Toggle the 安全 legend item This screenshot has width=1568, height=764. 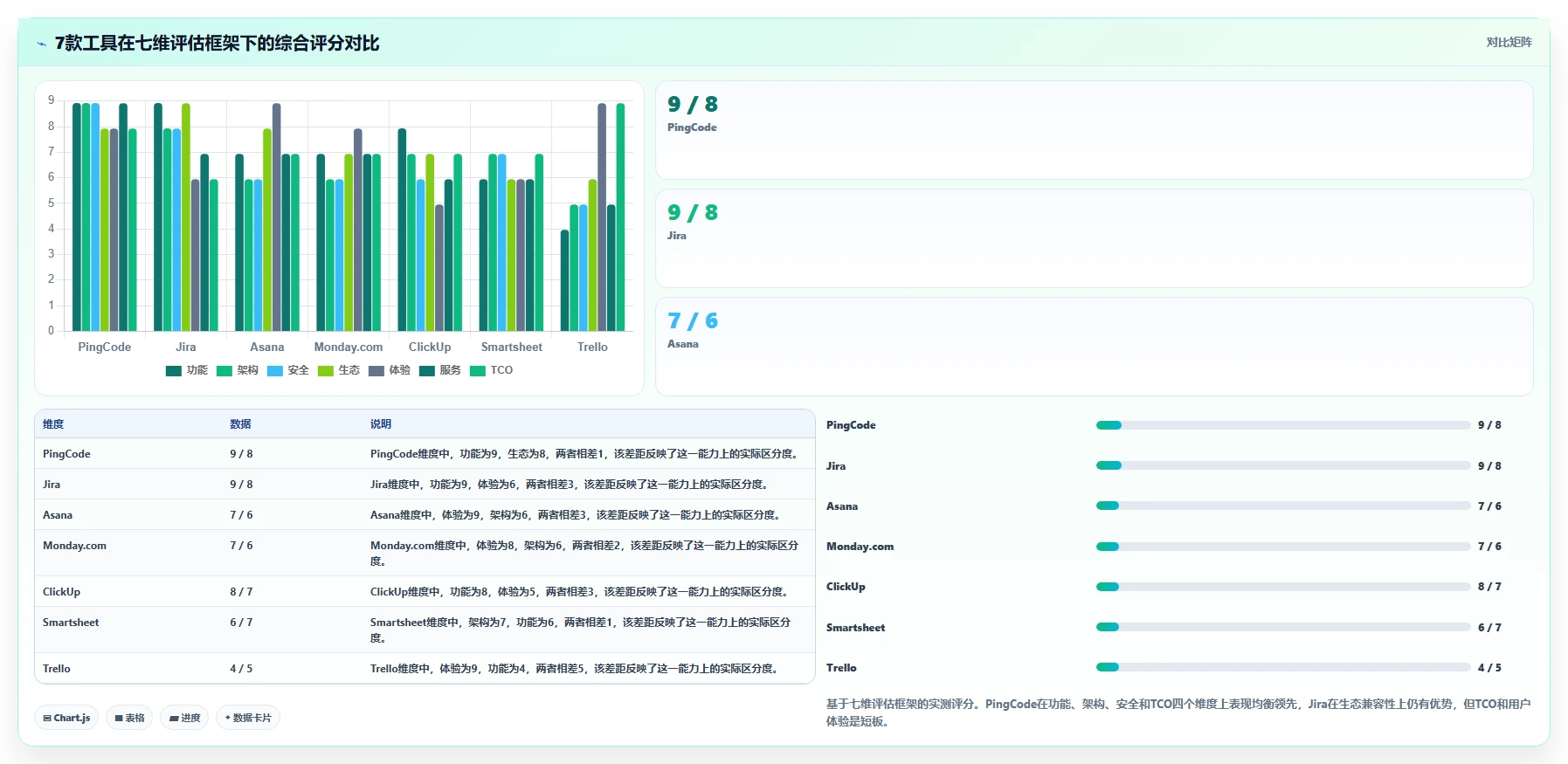point(288,370)
